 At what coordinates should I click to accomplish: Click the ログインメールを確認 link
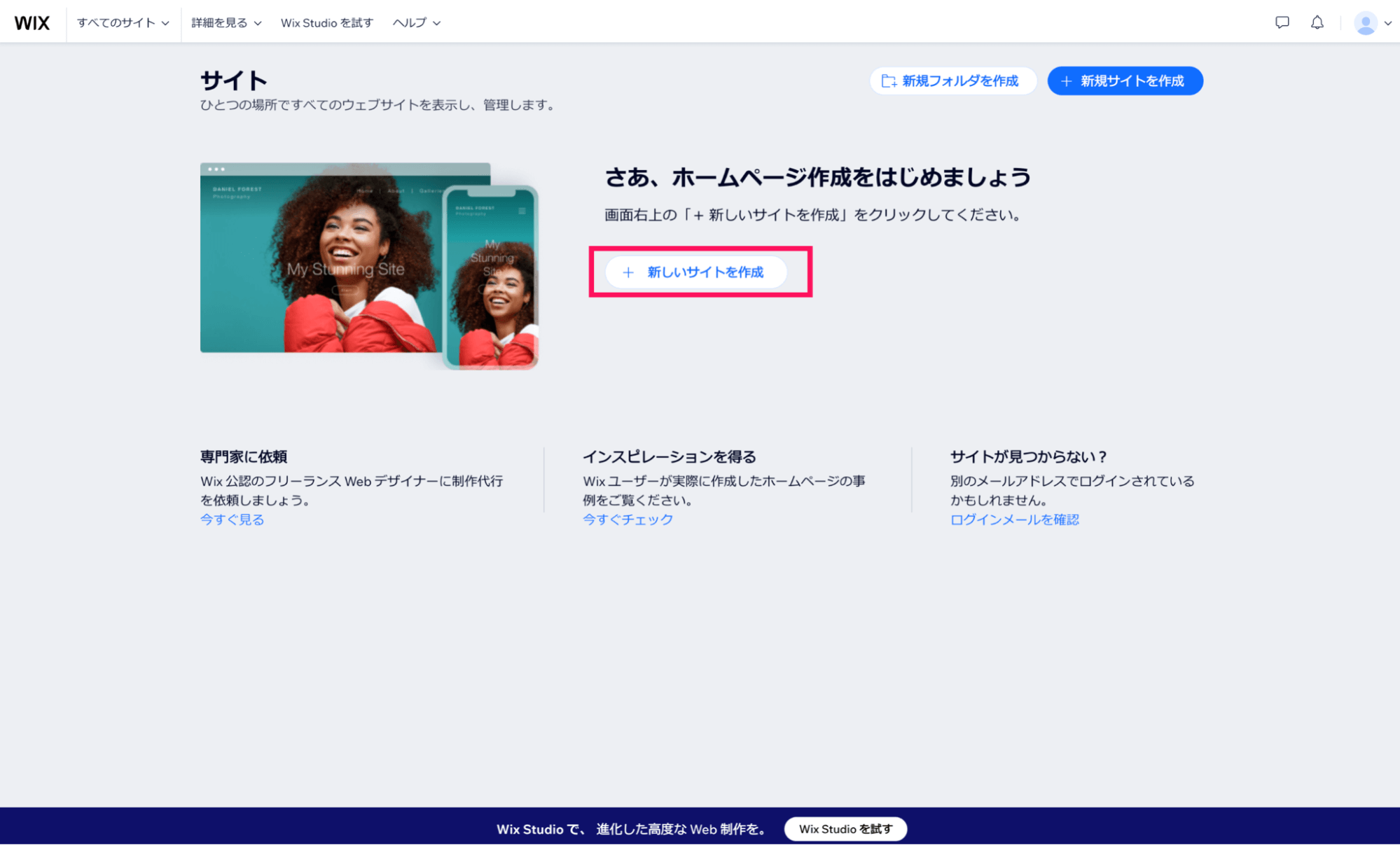coord(1014,519)
